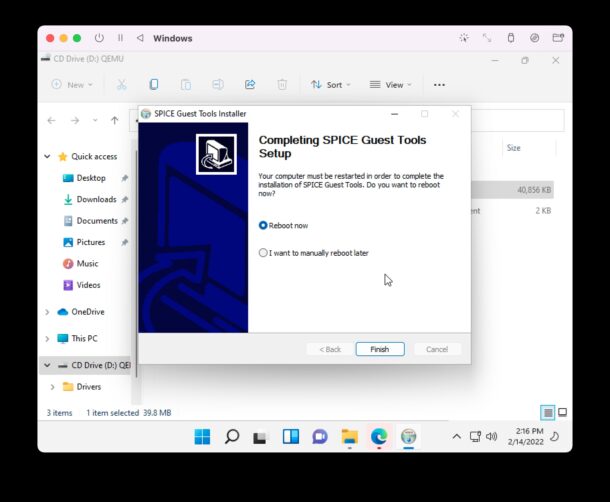Minimize the SPICE Guest Tools Installer
The image size is (610, 502).
394,114
